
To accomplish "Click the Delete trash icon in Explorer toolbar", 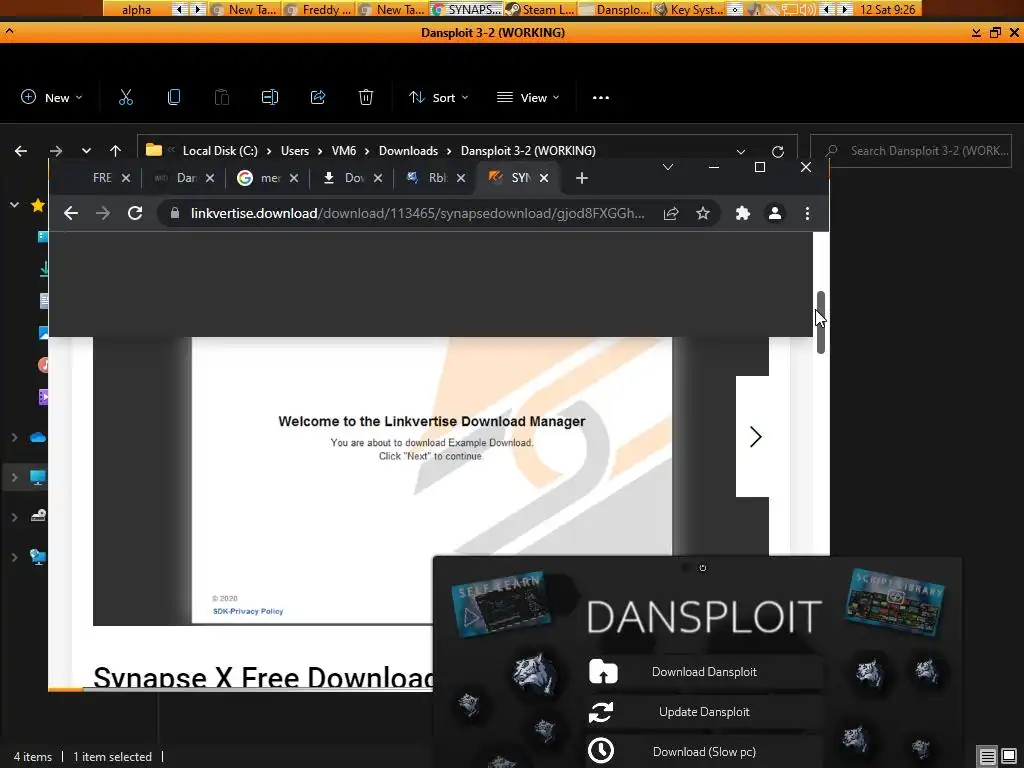I will pos(366,97).
